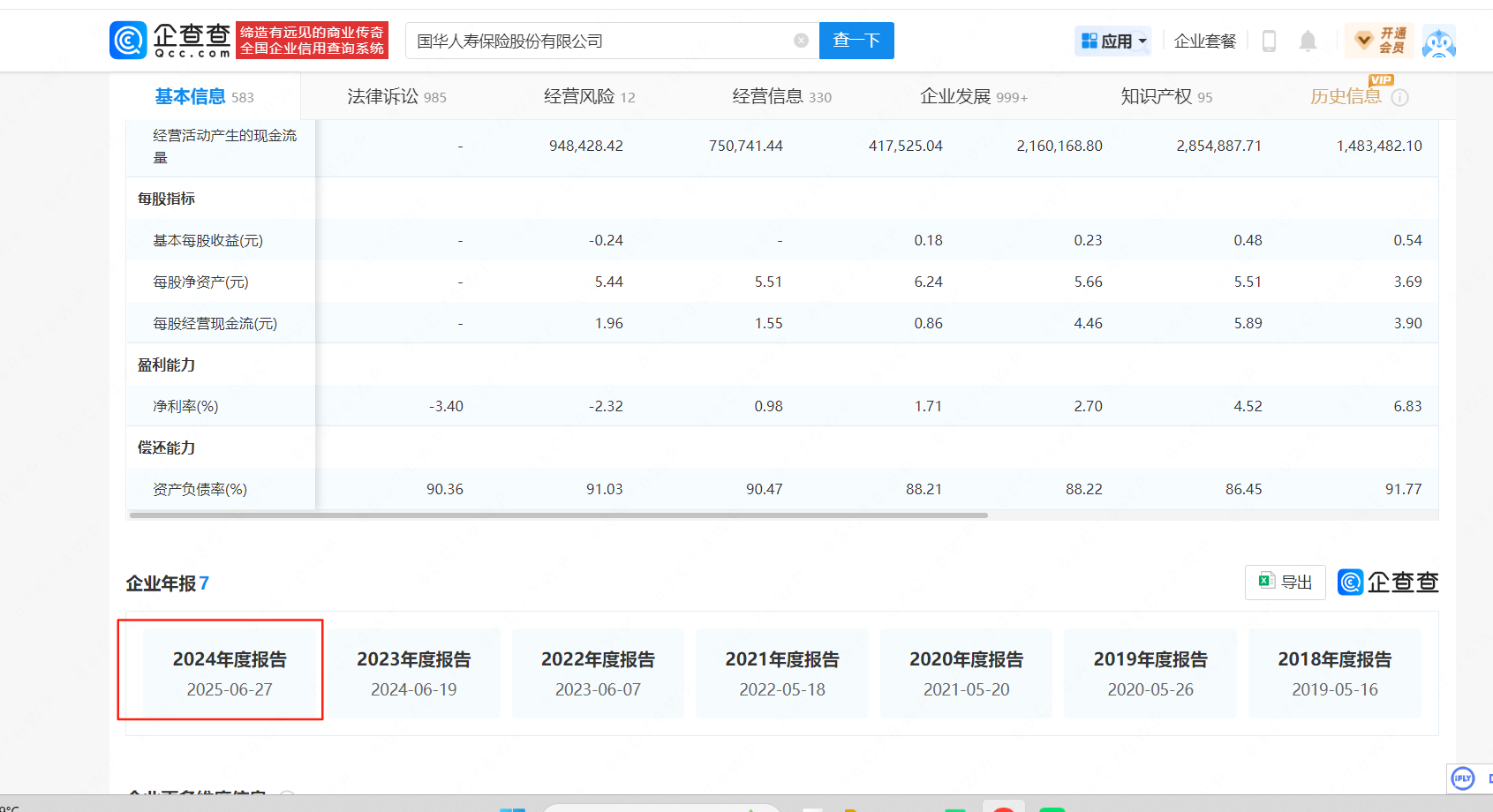Click the mobile phone icon
The height and width of the screenshot is (812, 1493).
(x=1269, y=41)
